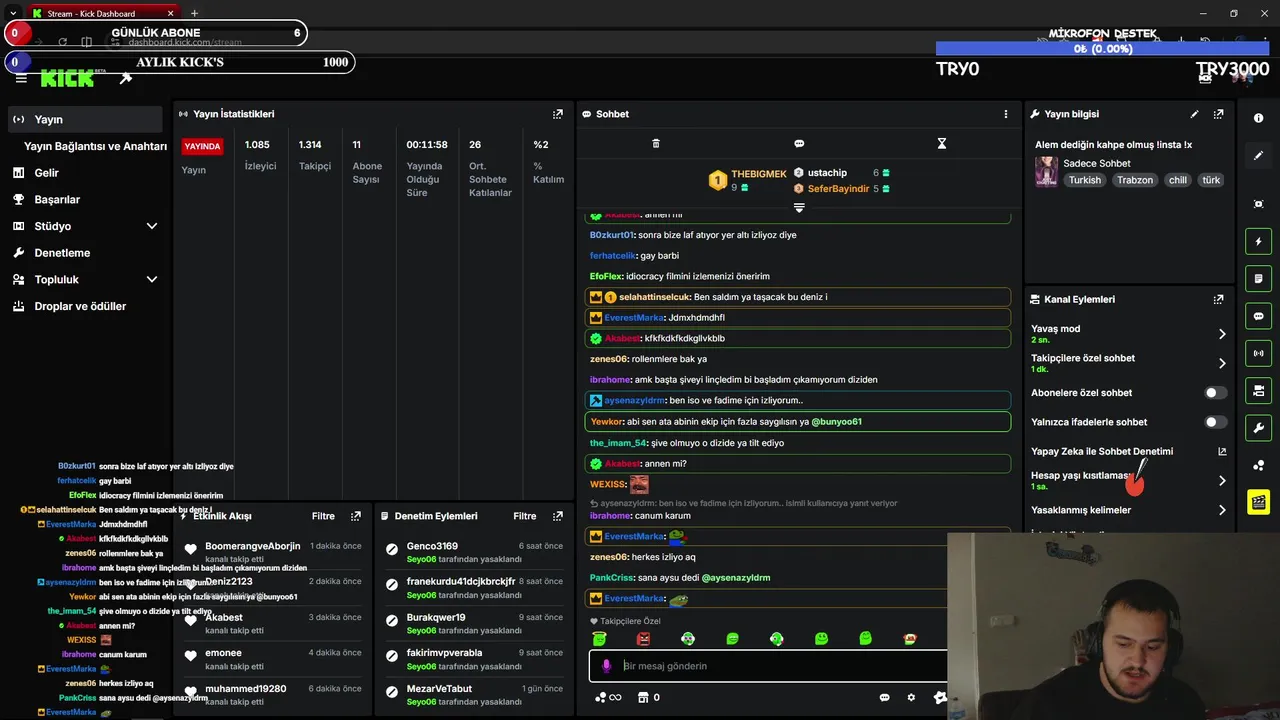Click Genco3169 in Denetim Eylemleri list
Screen dimensions: 1280x720
432,546
